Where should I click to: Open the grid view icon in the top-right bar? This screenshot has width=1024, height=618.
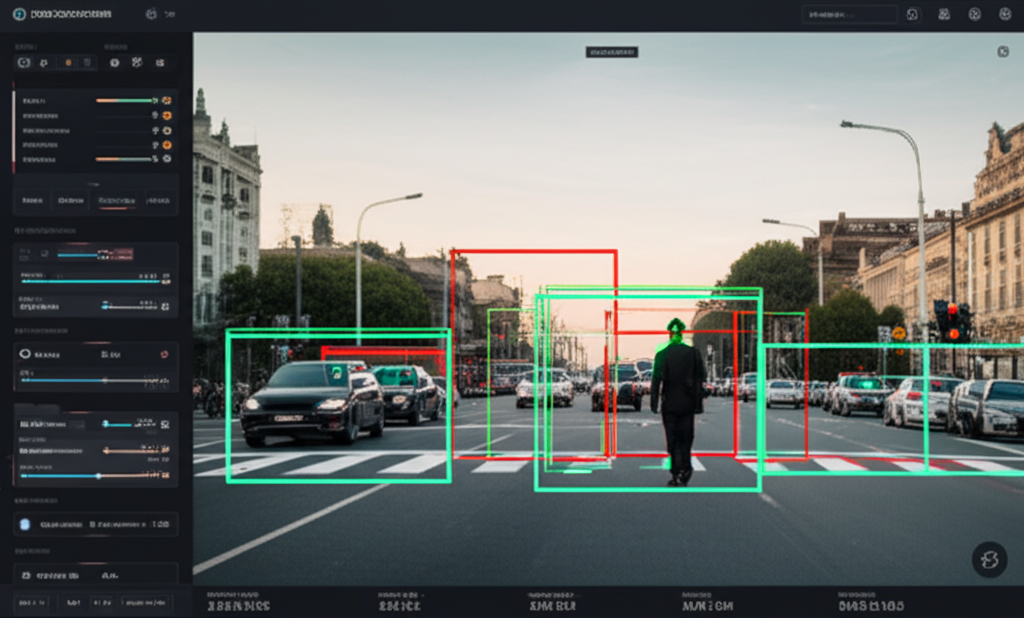[944, 14]
